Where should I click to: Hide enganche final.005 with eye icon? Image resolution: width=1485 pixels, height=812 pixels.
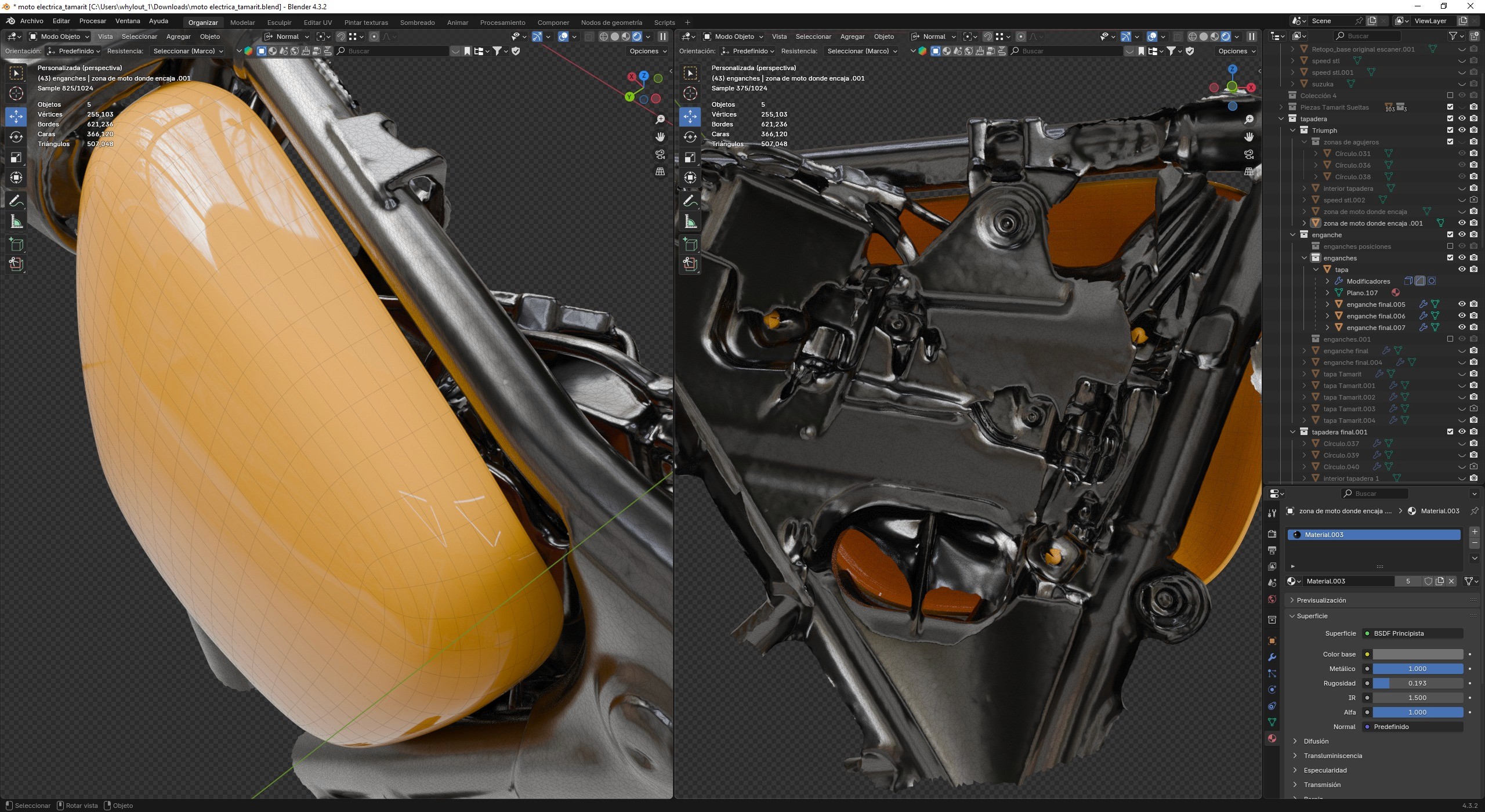click(1462, 304)
